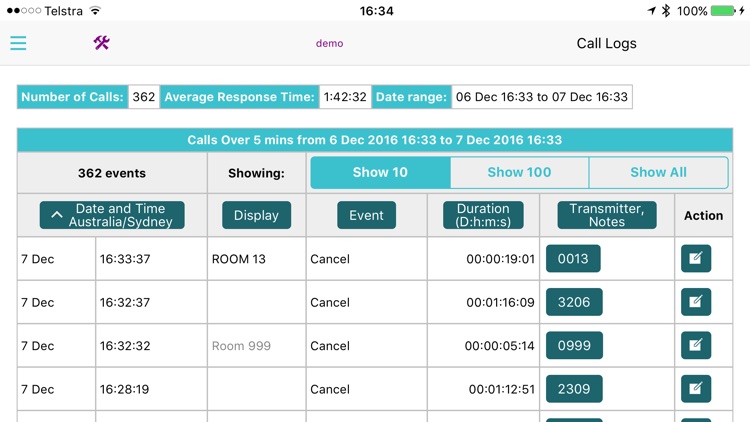This screenshot has width=750, height=422.
Task: Edit the Room 999 call entry
Action: pyautogui.click(x=696, y=345)
